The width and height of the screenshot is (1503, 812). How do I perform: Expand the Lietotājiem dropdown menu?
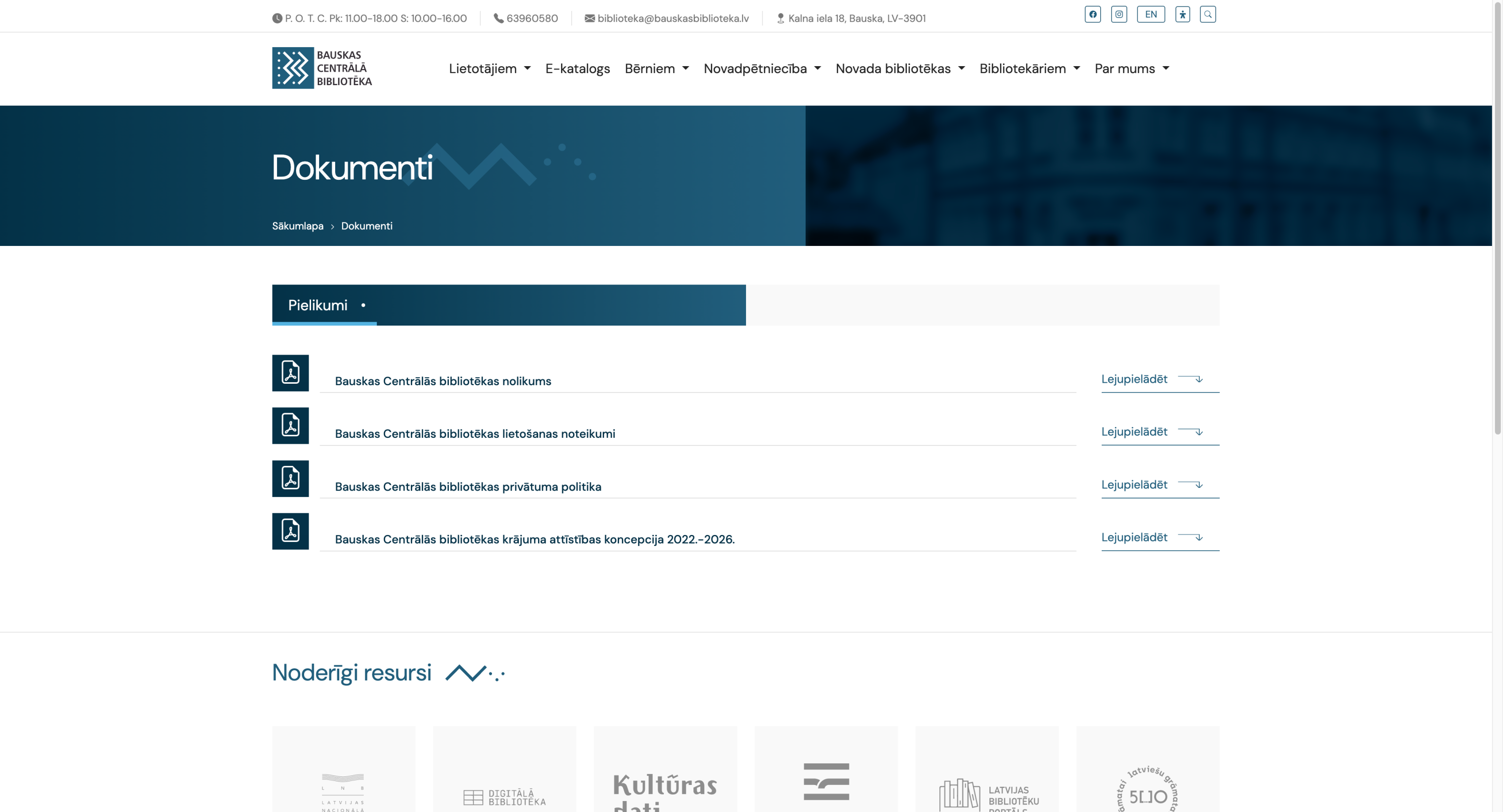click(489, 69)
